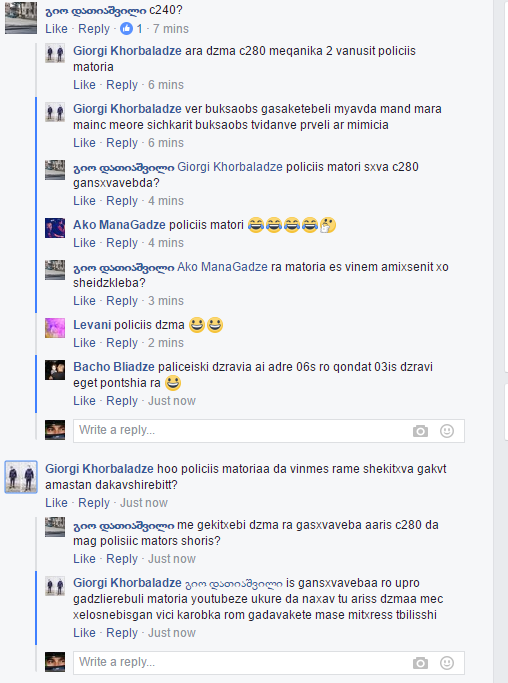This screenshot has width=508, height=683.
Task: Like Levani's 'policiis dzma' comment
Action: point(84,343)
